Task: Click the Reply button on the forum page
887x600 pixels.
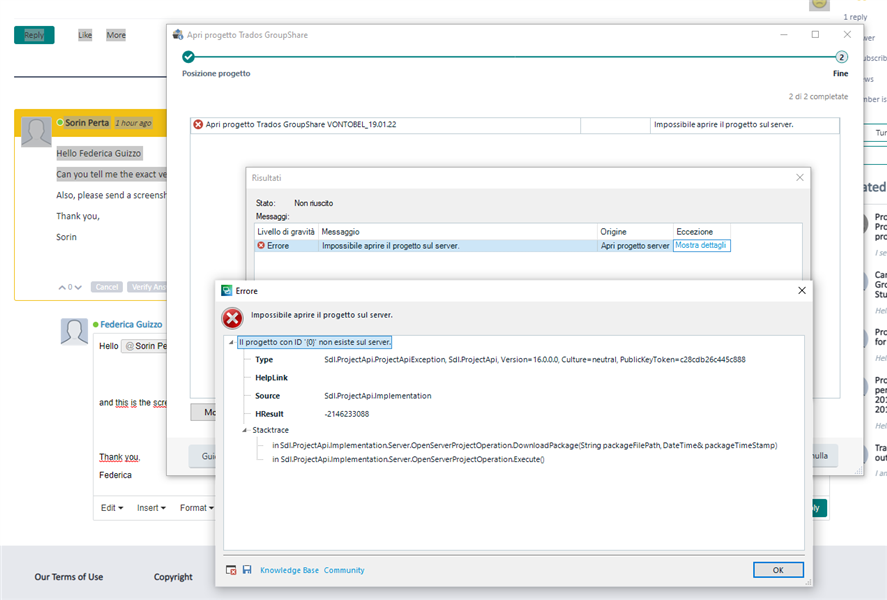Action: coord(34,35)
